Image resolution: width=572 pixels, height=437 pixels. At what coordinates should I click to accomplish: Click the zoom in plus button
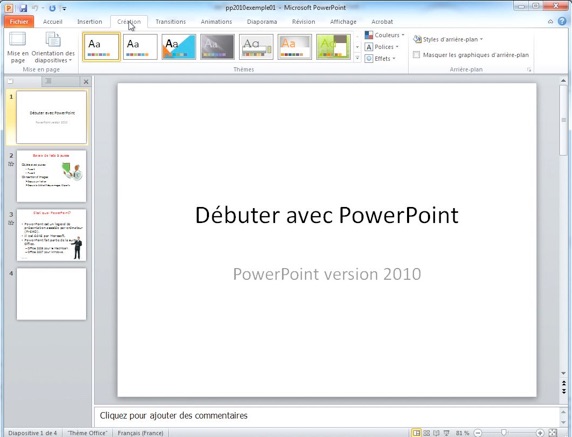[x=540, y=433]
